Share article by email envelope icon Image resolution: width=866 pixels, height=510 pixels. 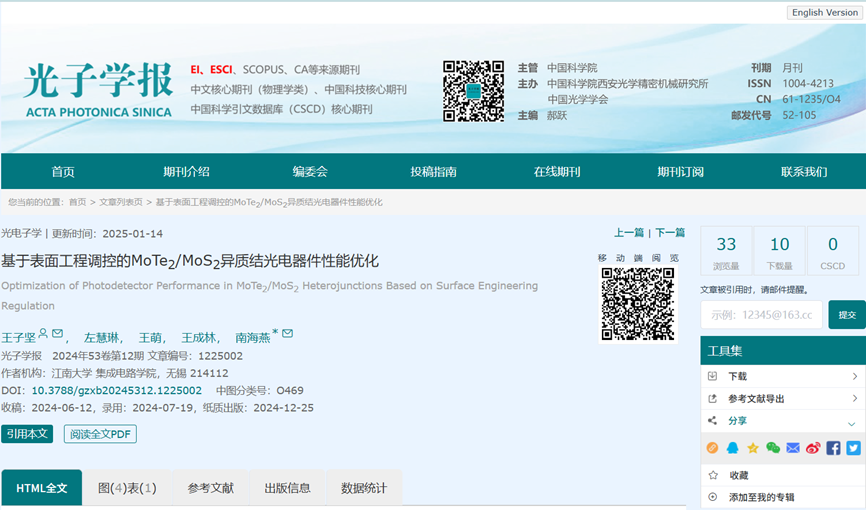pyautogui.click(x=793, y=448)
